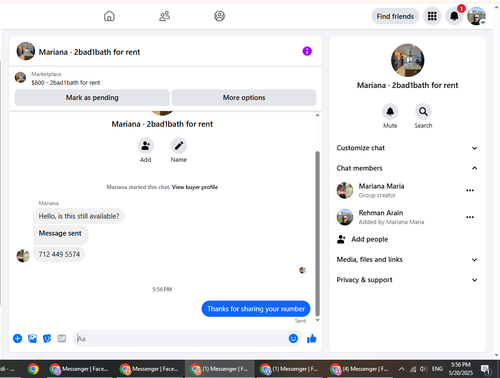Open account profile picture menu

pos(476,16)
